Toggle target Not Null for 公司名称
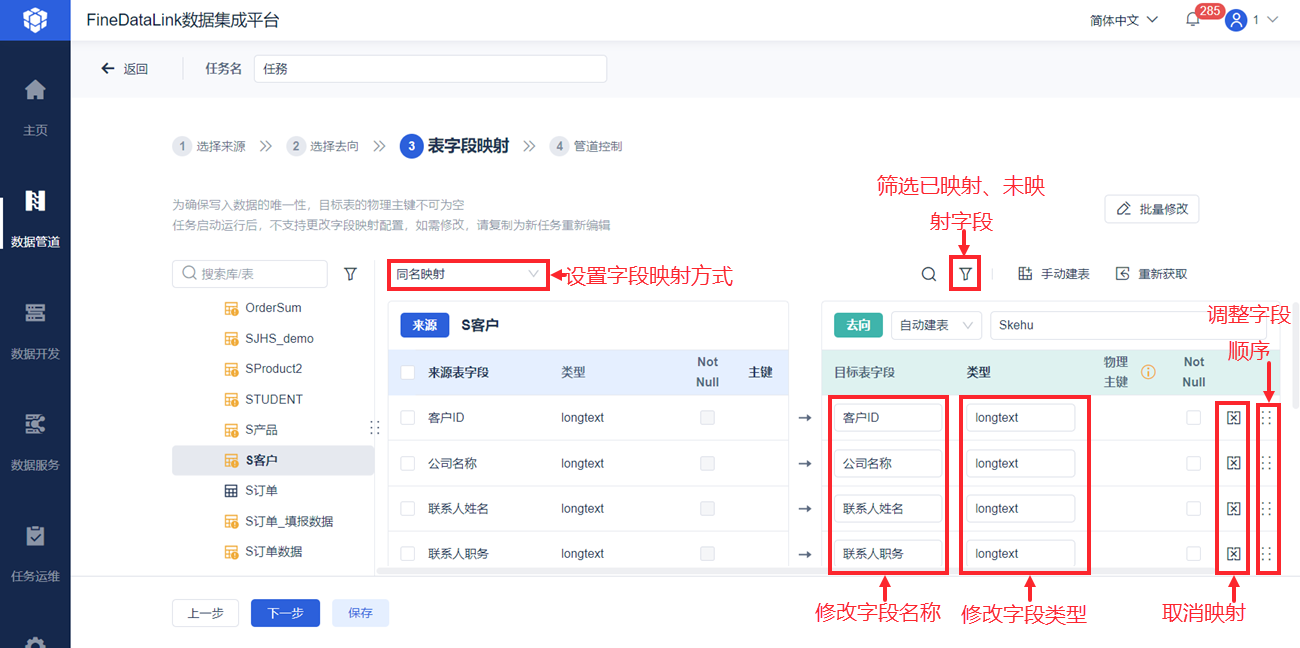The height and width of the screenshot is (648, 1300). (1194, 463)
